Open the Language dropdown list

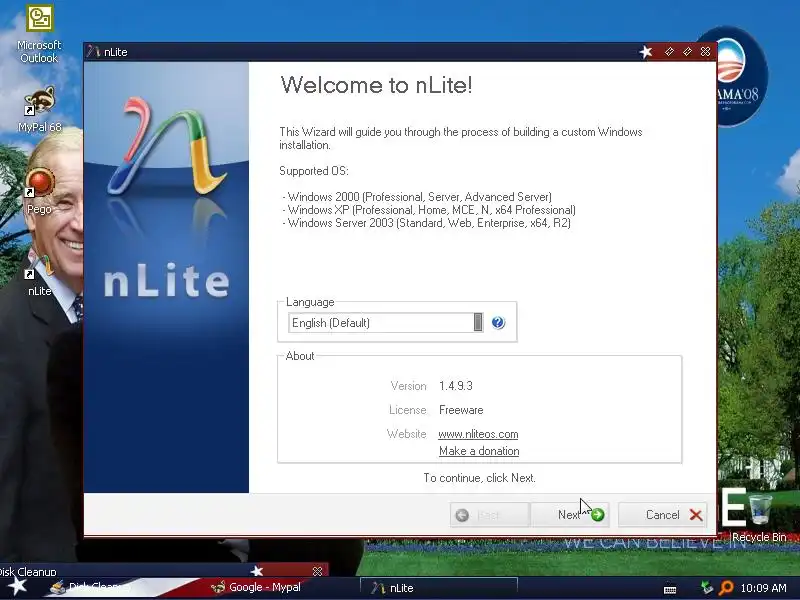coord(386,322)
